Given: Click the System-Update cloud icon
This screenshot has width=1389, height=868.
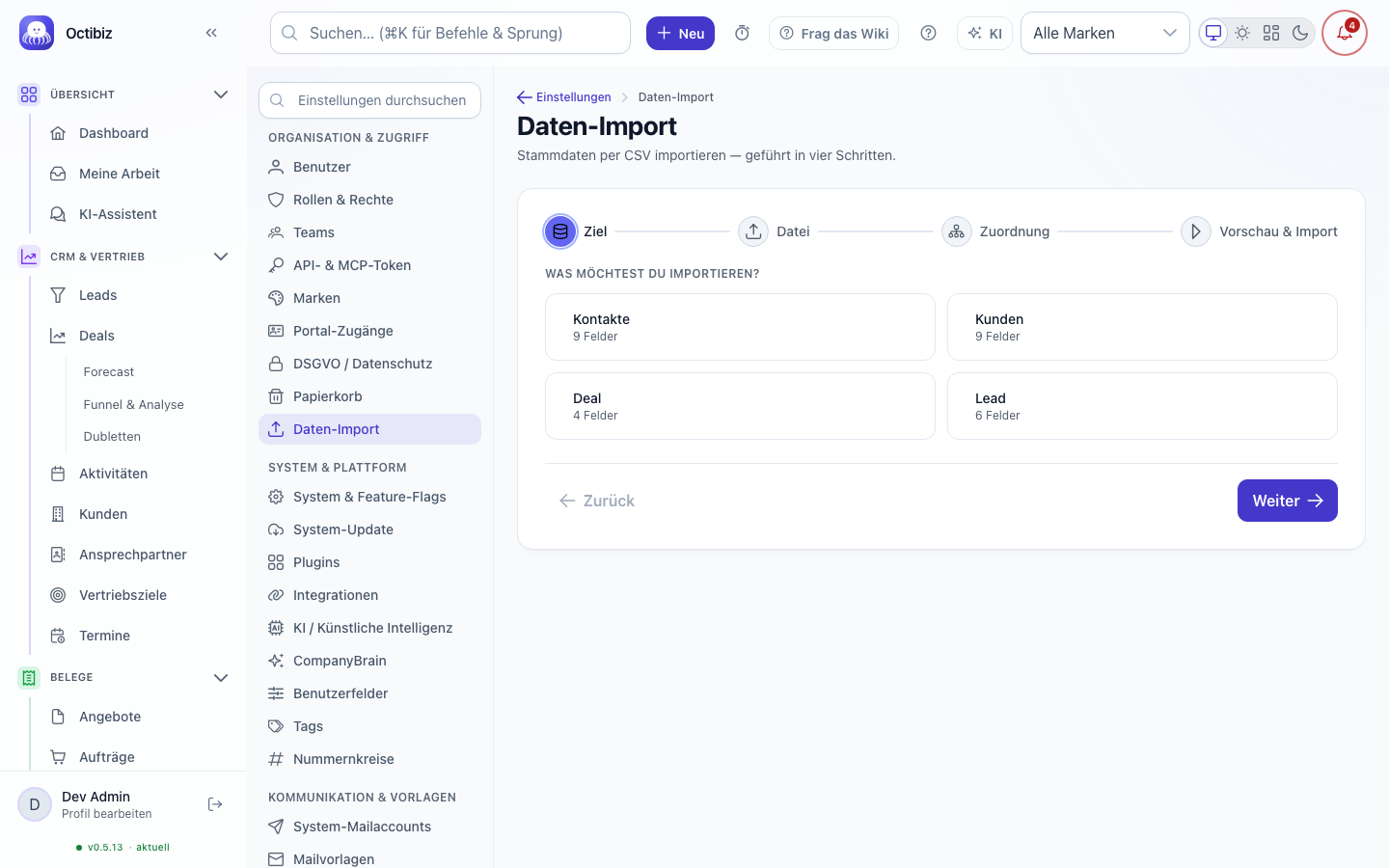Looking at the screenshot, I should coord(276,529).
